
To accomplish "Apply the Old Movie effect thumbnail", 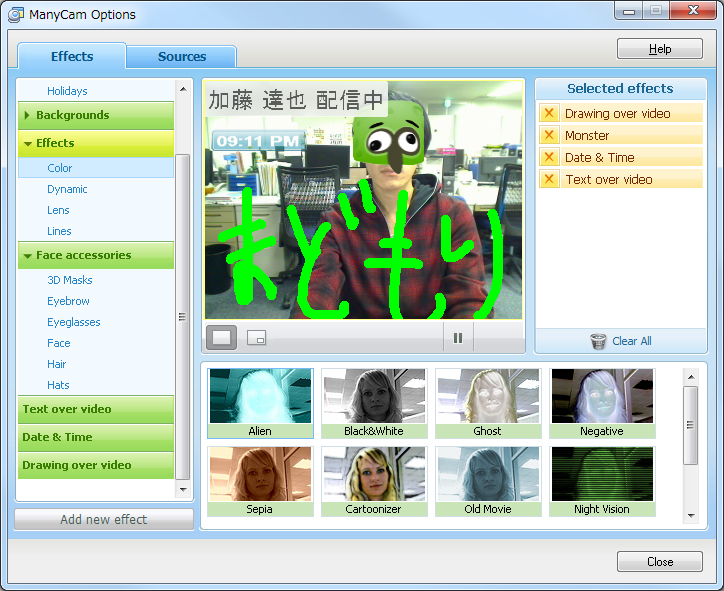I will point(488,481).
